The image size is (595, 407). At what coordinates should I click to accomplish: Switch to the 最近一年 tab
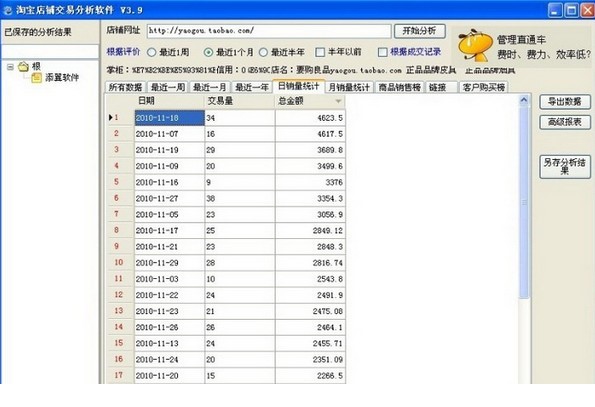252,87
